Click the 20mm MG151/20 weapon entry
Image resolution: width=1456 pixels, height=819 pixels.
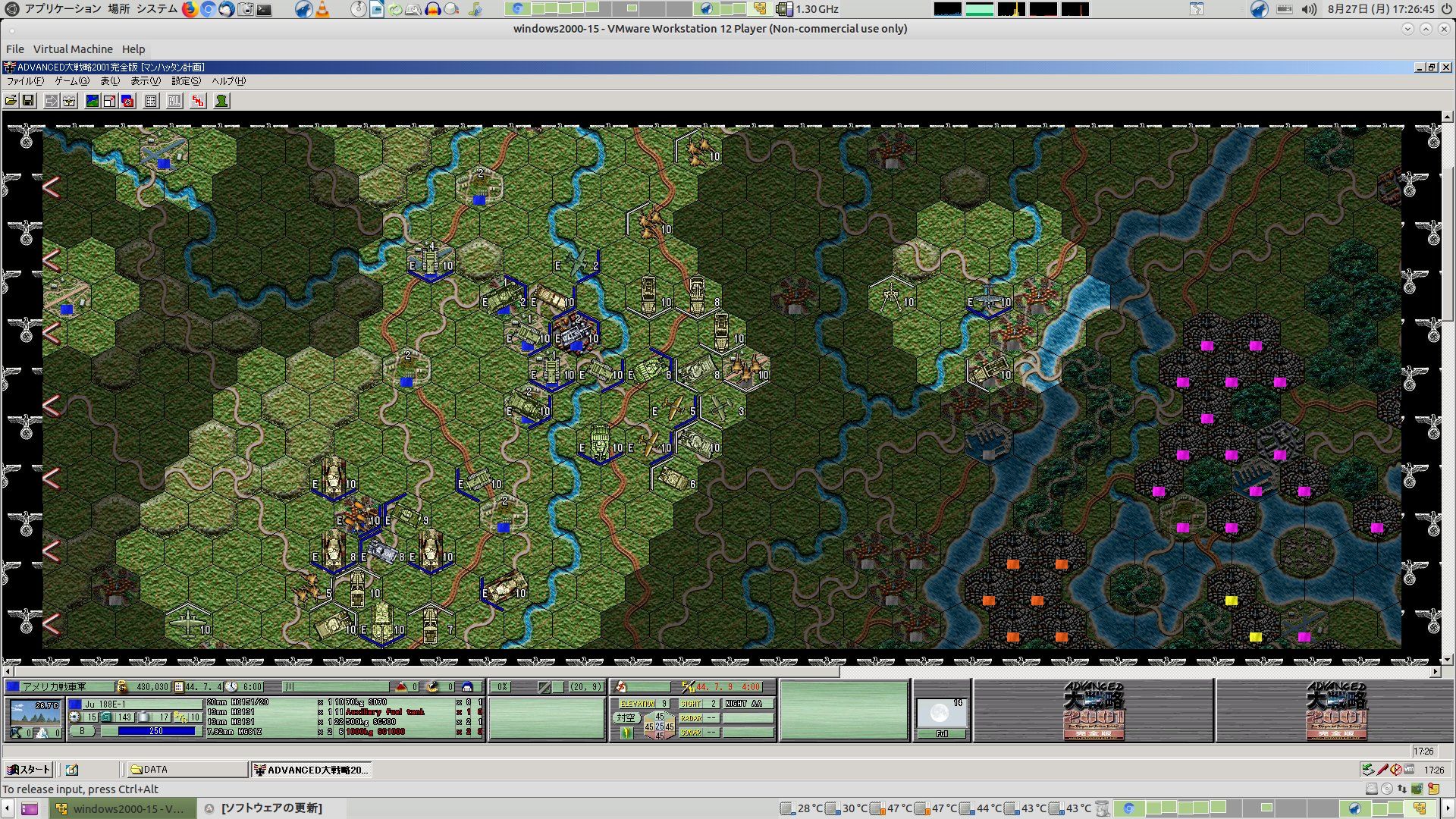[238, 702]
